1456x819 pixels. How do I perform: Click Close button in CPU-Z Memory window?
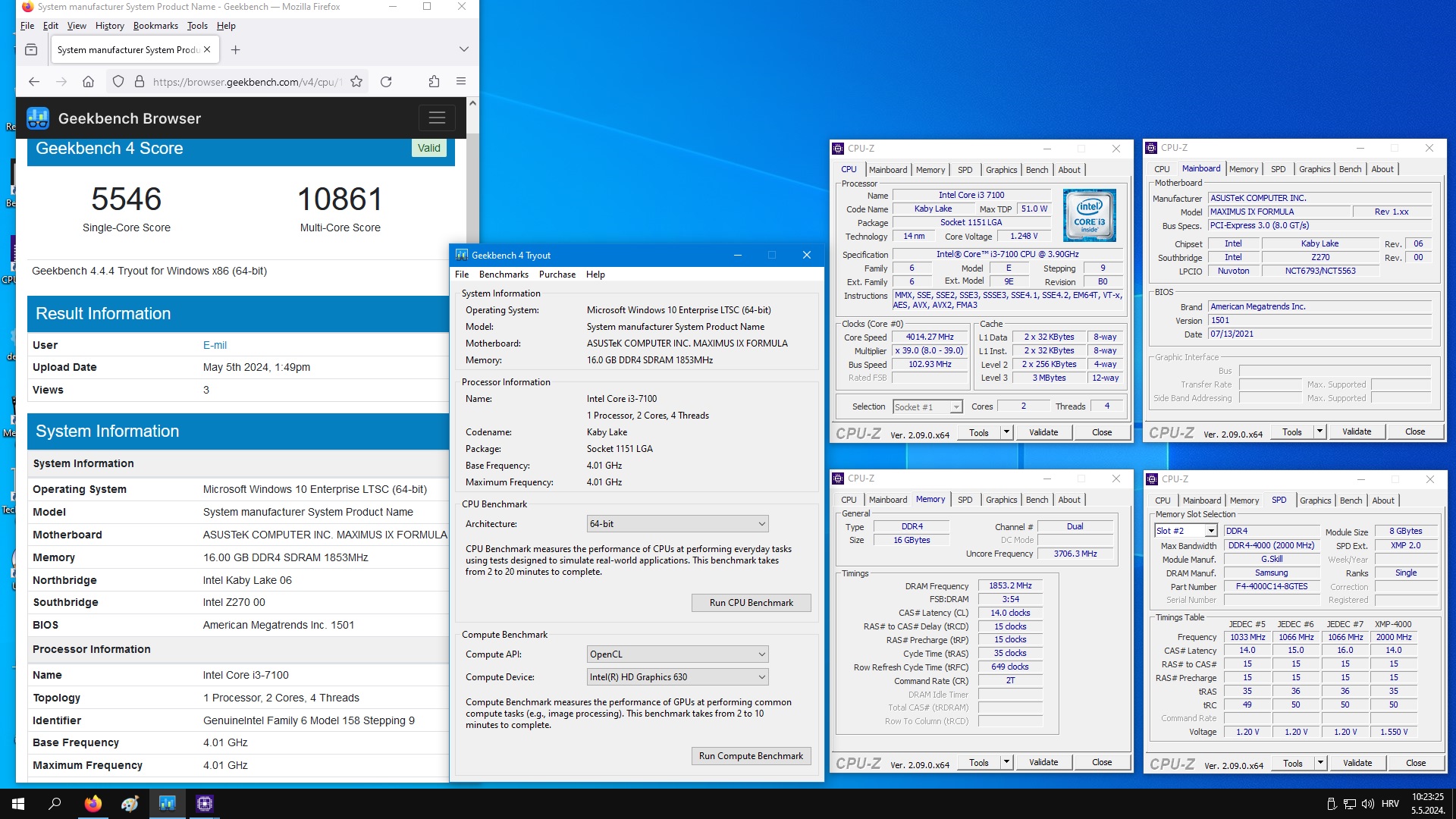click(1102, 762)
